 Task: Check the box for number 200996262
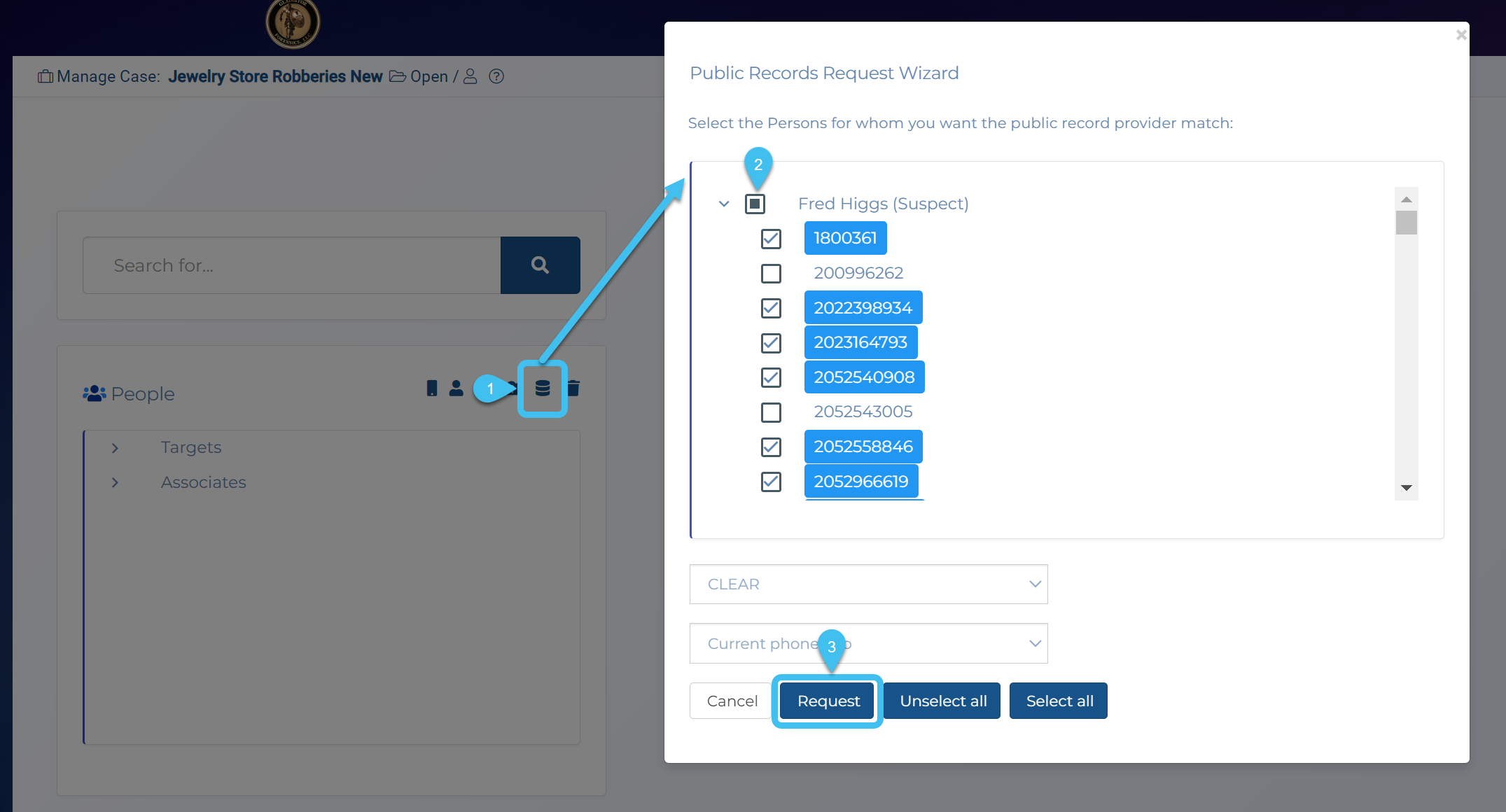tap(771, 273)
